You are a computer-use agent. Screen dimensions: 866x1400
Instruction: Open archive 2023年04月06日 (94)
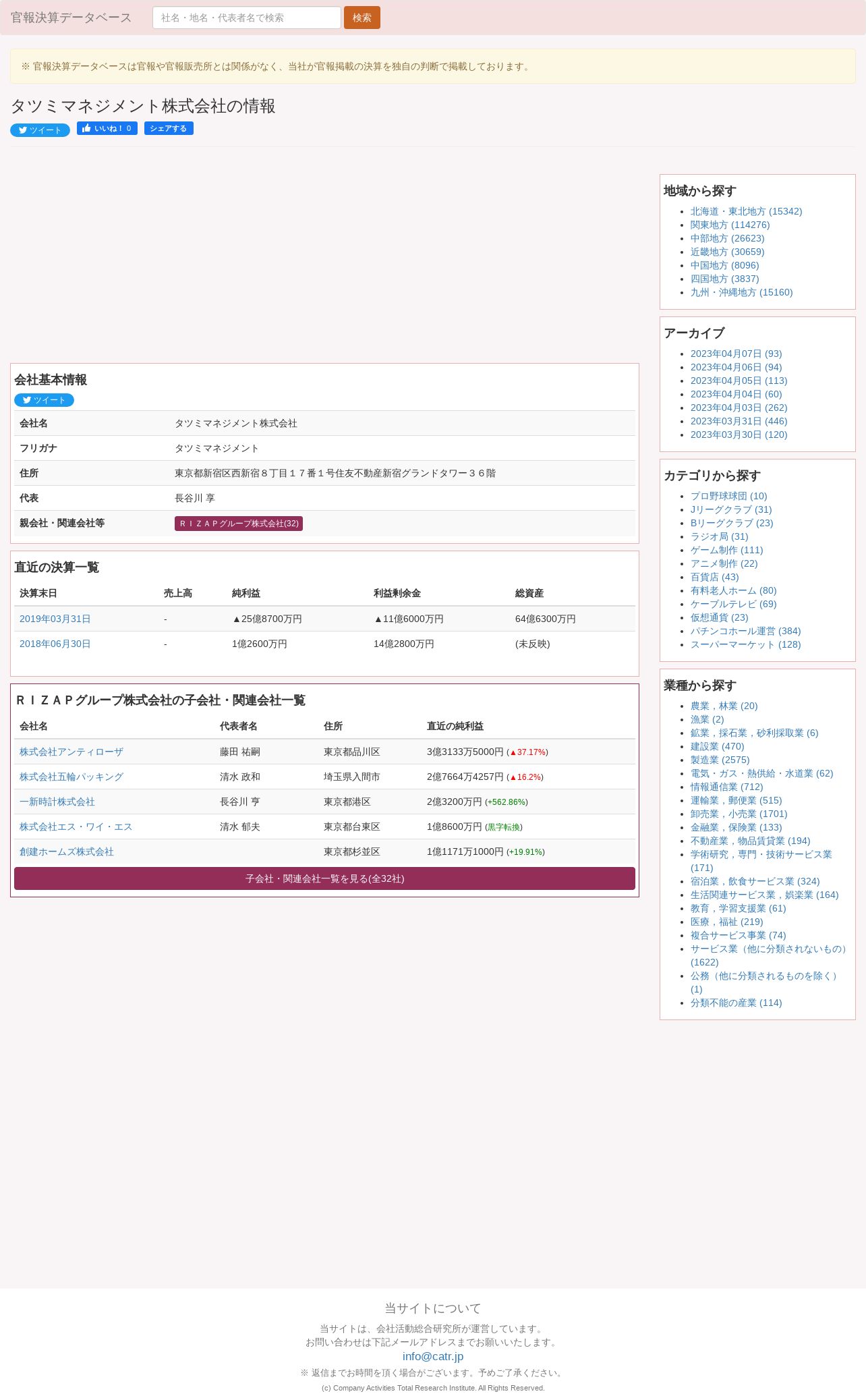(x=737, y=367)
